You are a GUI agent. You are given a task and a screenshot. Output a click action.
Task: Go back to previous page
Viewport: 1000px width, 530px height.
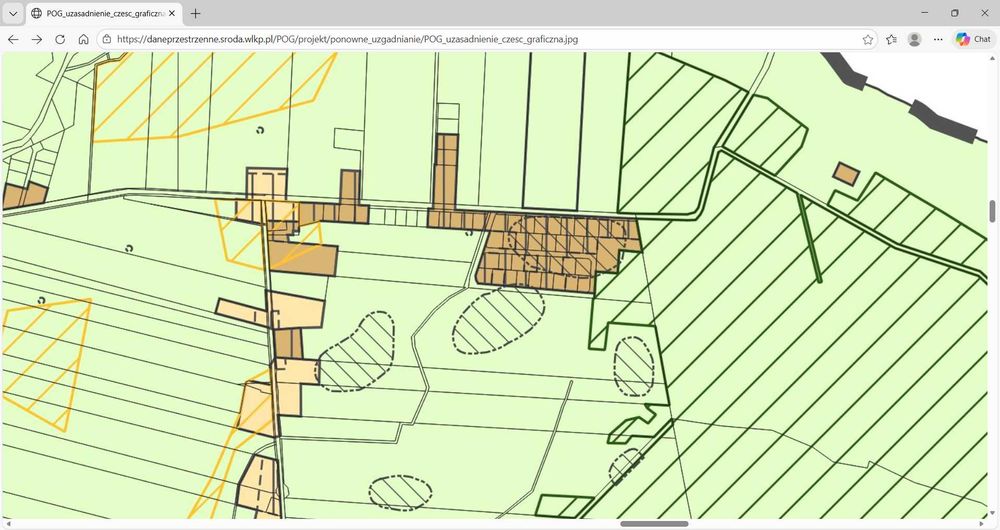coord(13,39)
